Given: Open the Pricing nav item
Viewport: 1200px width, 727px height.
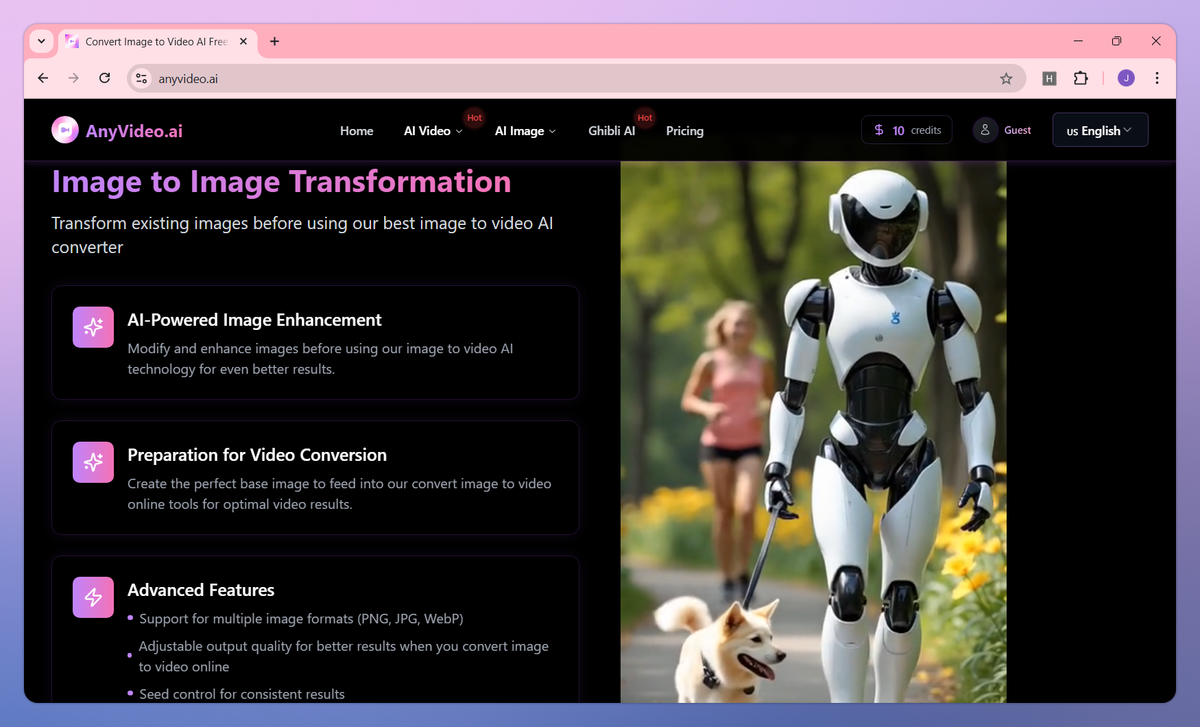Looking at the screenshot, I should click(x=685, y=131).
